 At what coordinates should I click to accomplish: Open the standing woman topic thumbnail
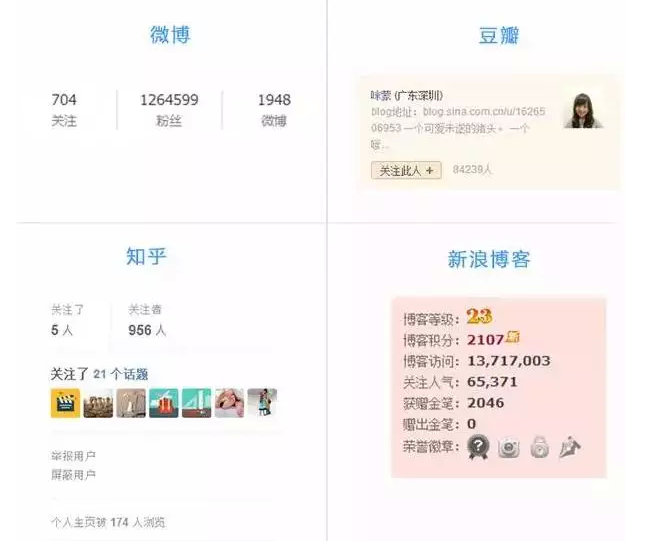coord(262,403)
